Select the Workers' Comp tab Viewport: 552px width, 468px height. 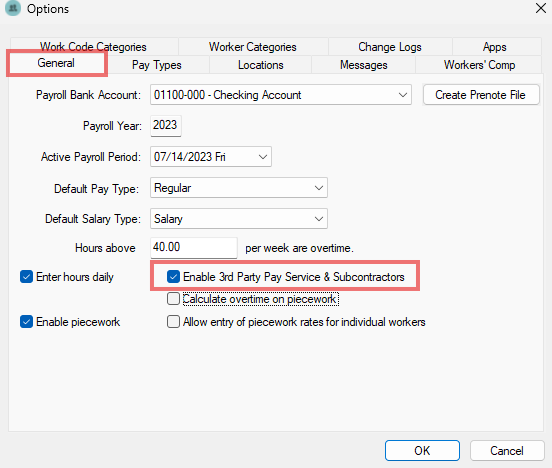pyautogui.click(x=479, y=65)
